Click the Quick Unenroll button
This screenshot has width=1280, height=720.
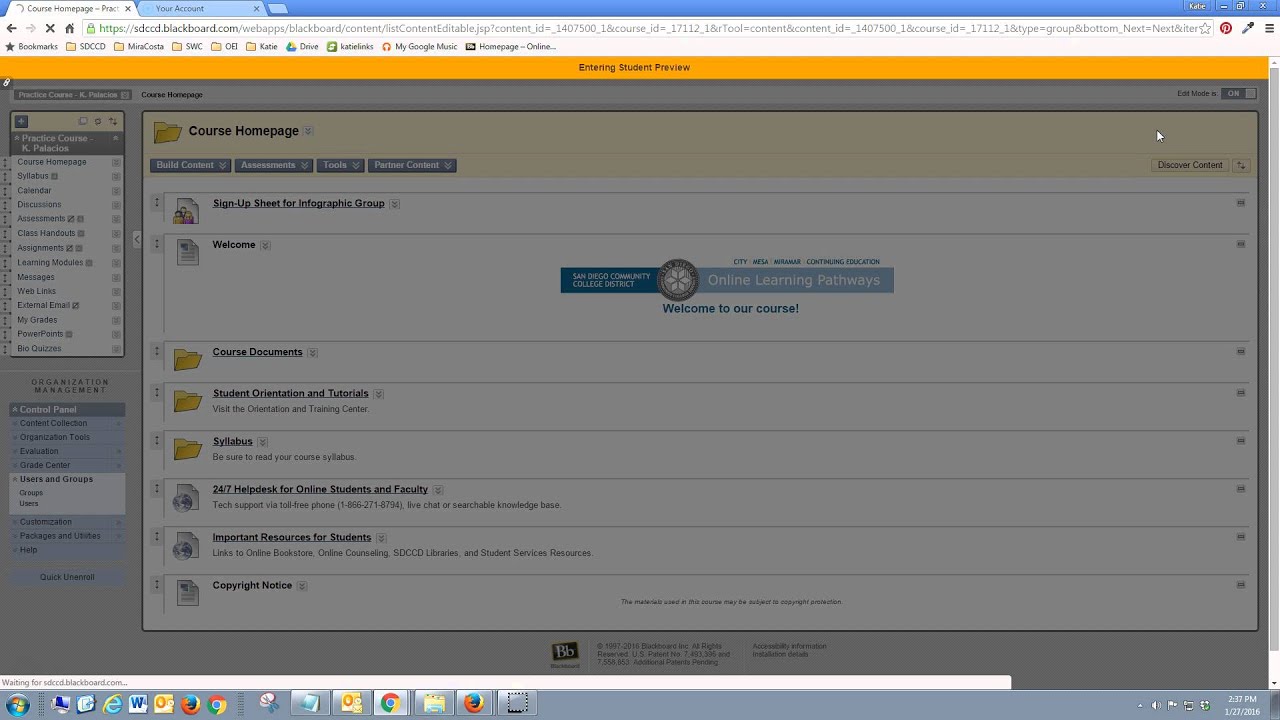[67, 577]
